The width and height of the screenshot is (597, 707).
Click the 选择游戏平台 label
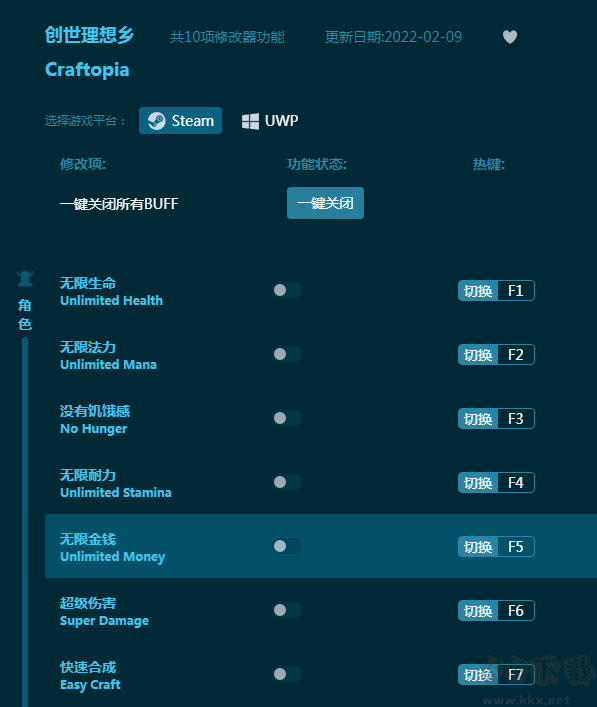pyautogui.click(x=85, y=121)
